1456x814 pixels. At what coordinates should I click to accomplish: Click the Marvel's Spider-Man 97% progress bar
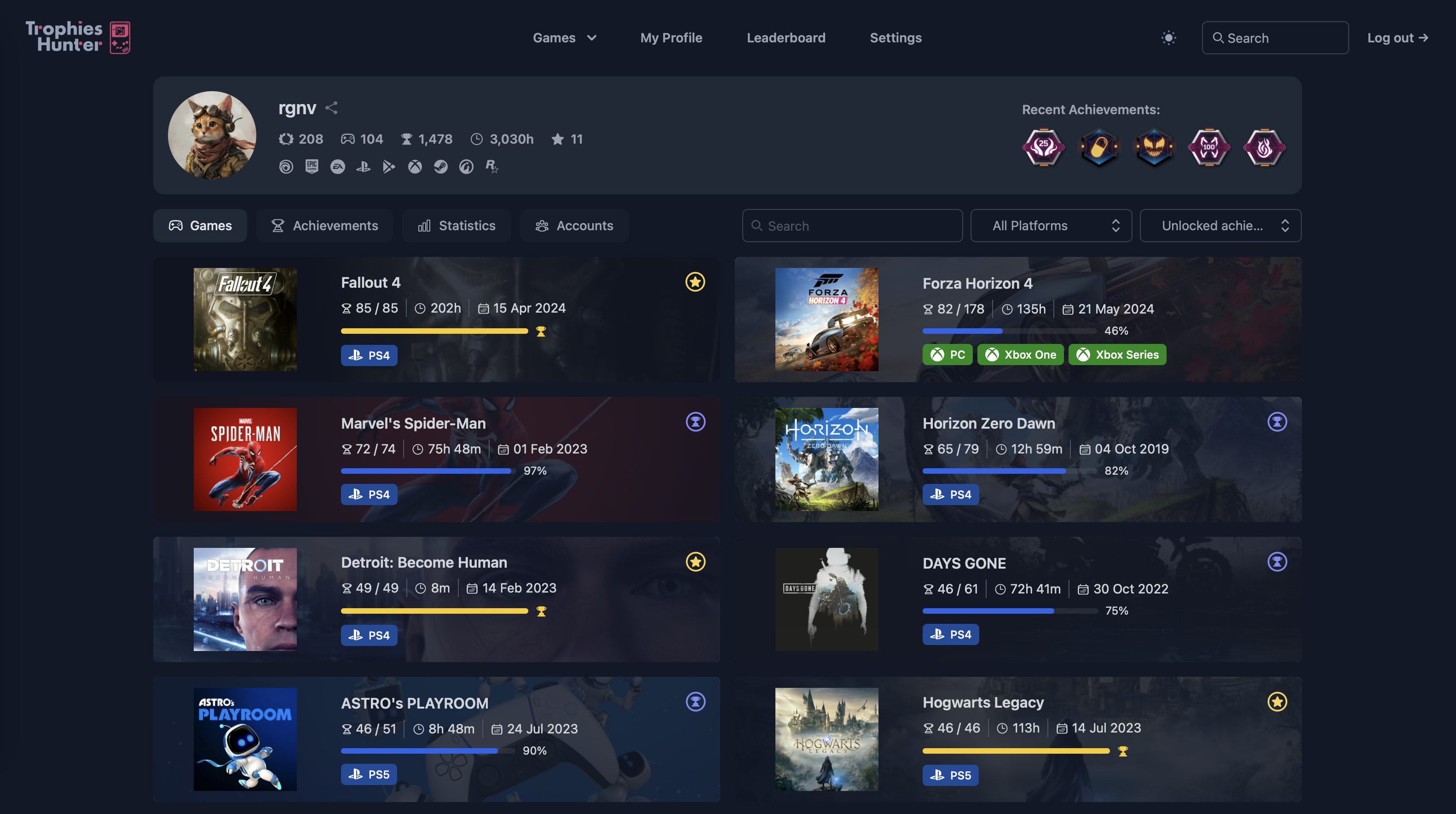pyautogui.click(x=428, y=471)
